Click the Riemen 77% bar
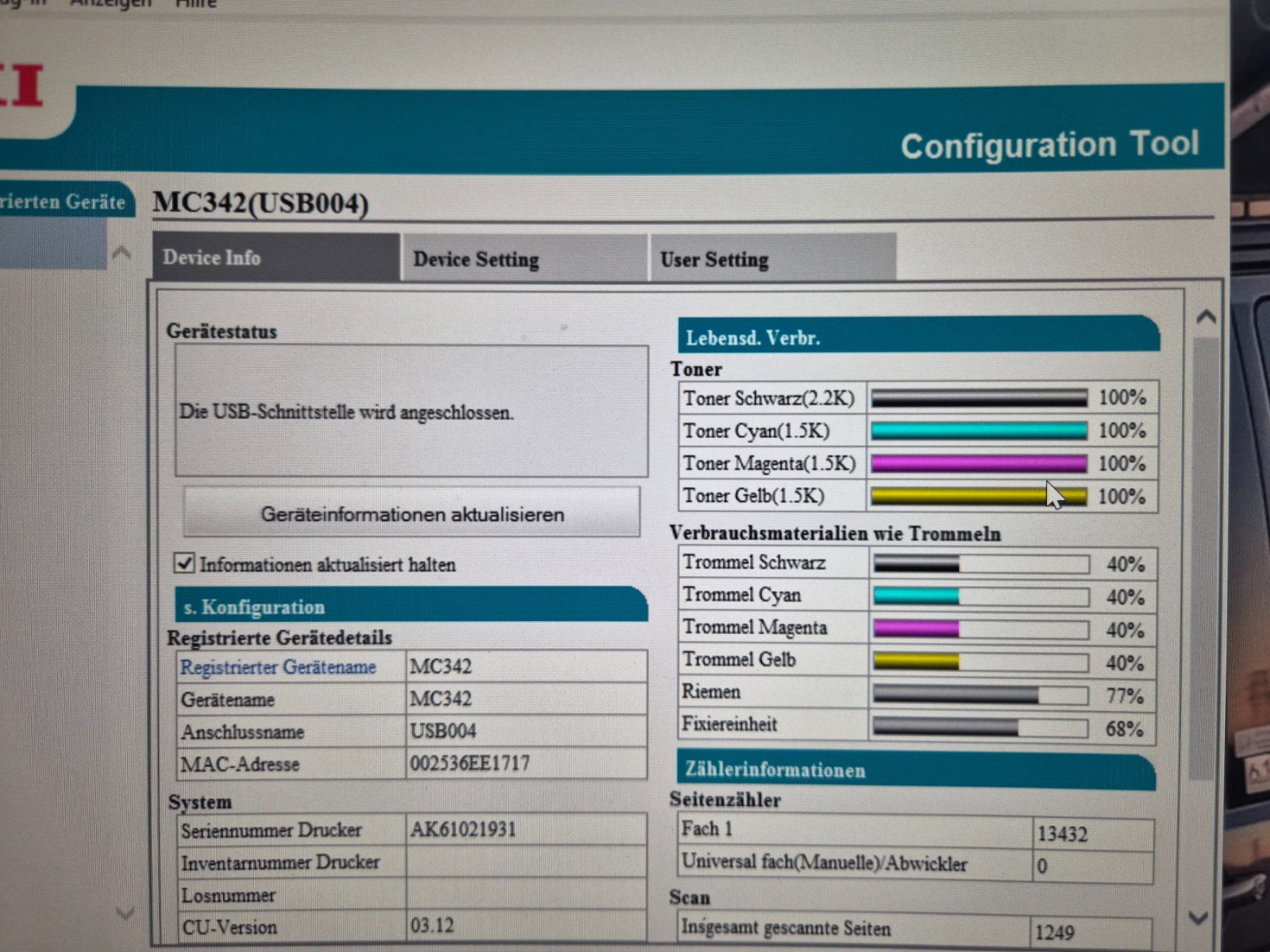1270x952 pixels. pos(981,695)
